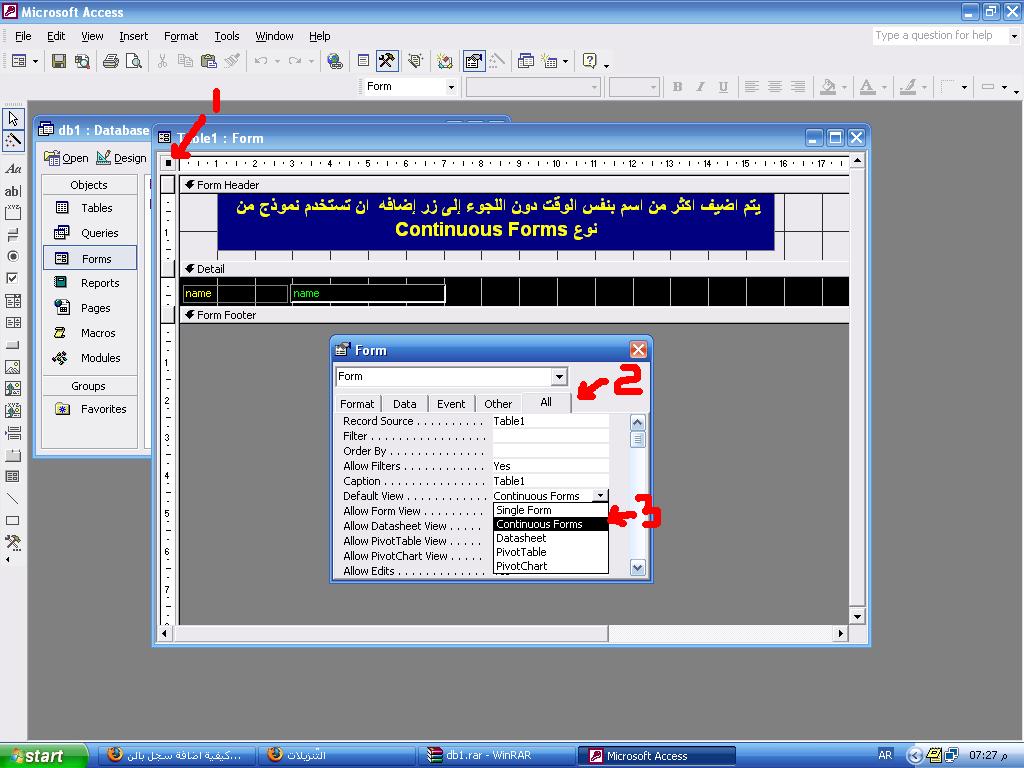Show the Database Window from the toolbar
Viewport: 1024px width, 768px height.
click(526, 61)
